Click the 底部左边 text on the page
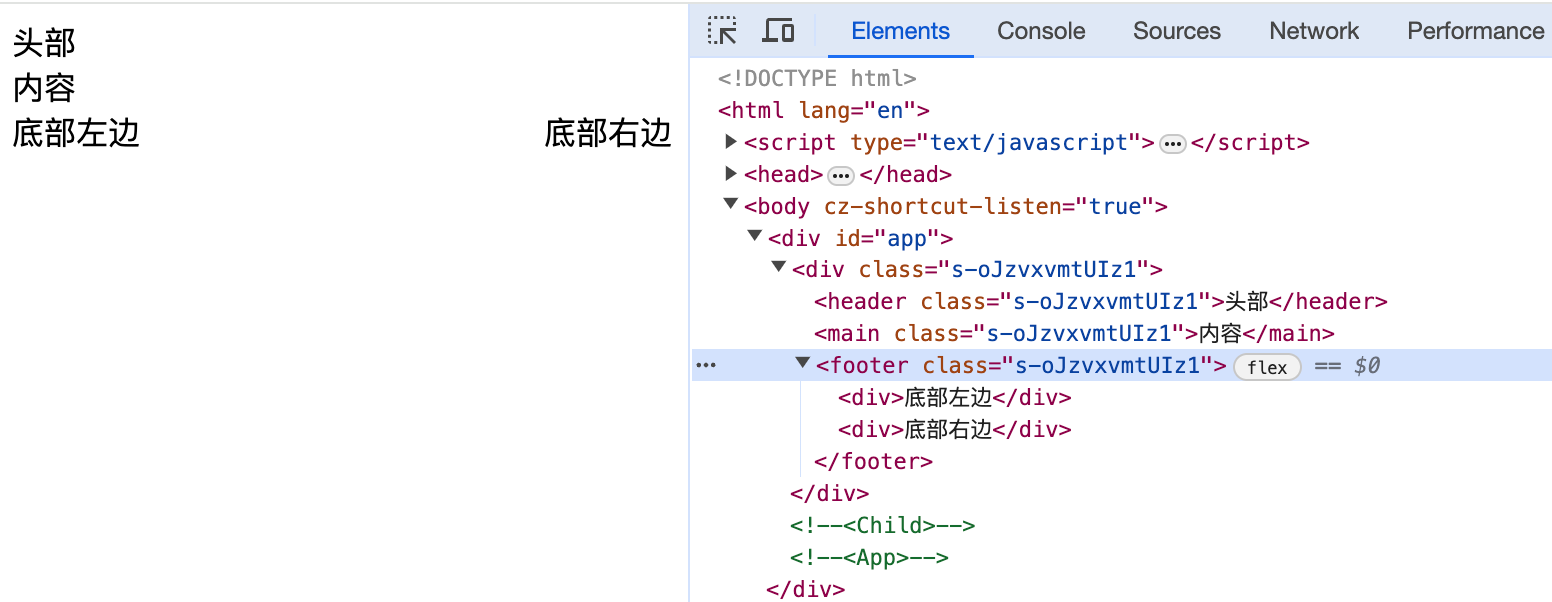 [x=76, y=133]
